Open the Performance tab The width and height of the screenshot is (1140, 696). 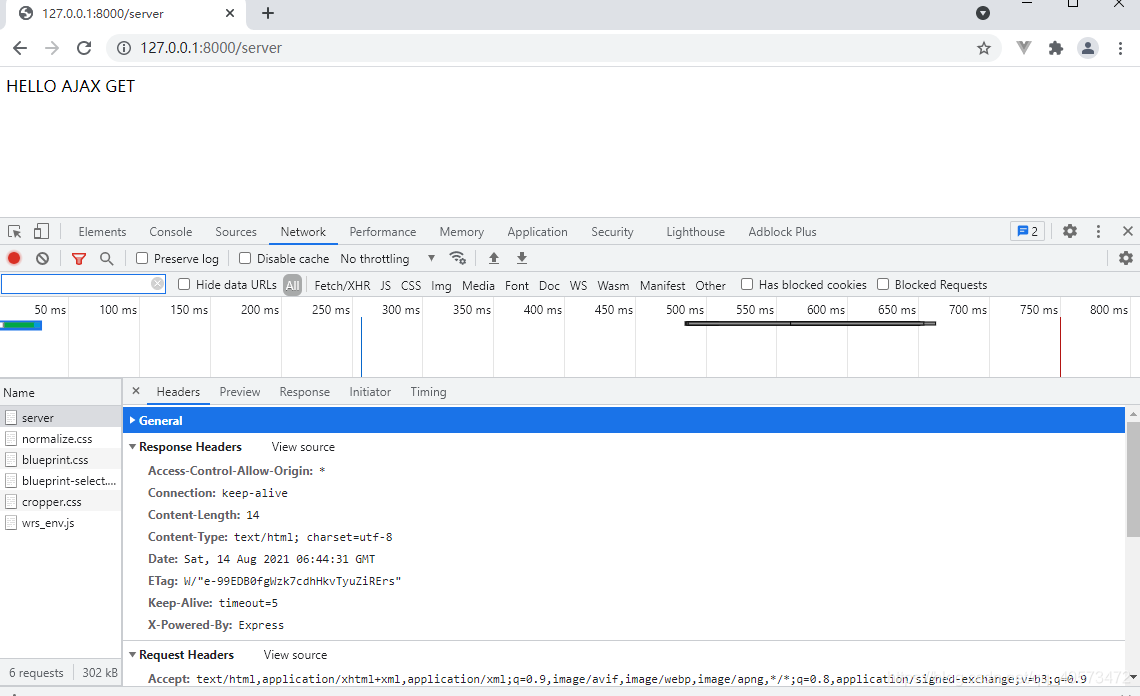coord(382,231)
